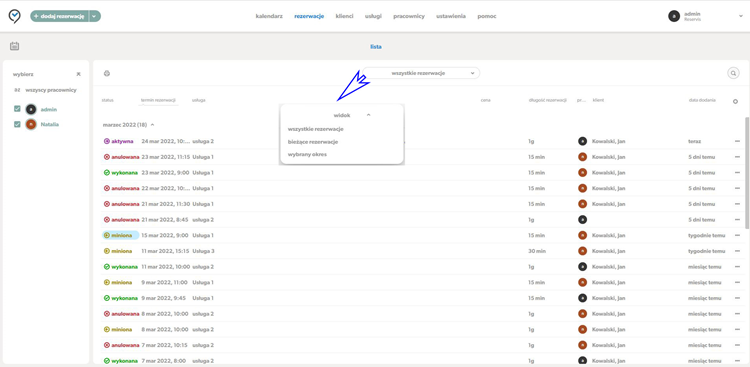Image resolution: width=750 pixels, height=367 pixels.
Task: Select bieżące rezerwacje in widok menu
Action: click(313, 142)
